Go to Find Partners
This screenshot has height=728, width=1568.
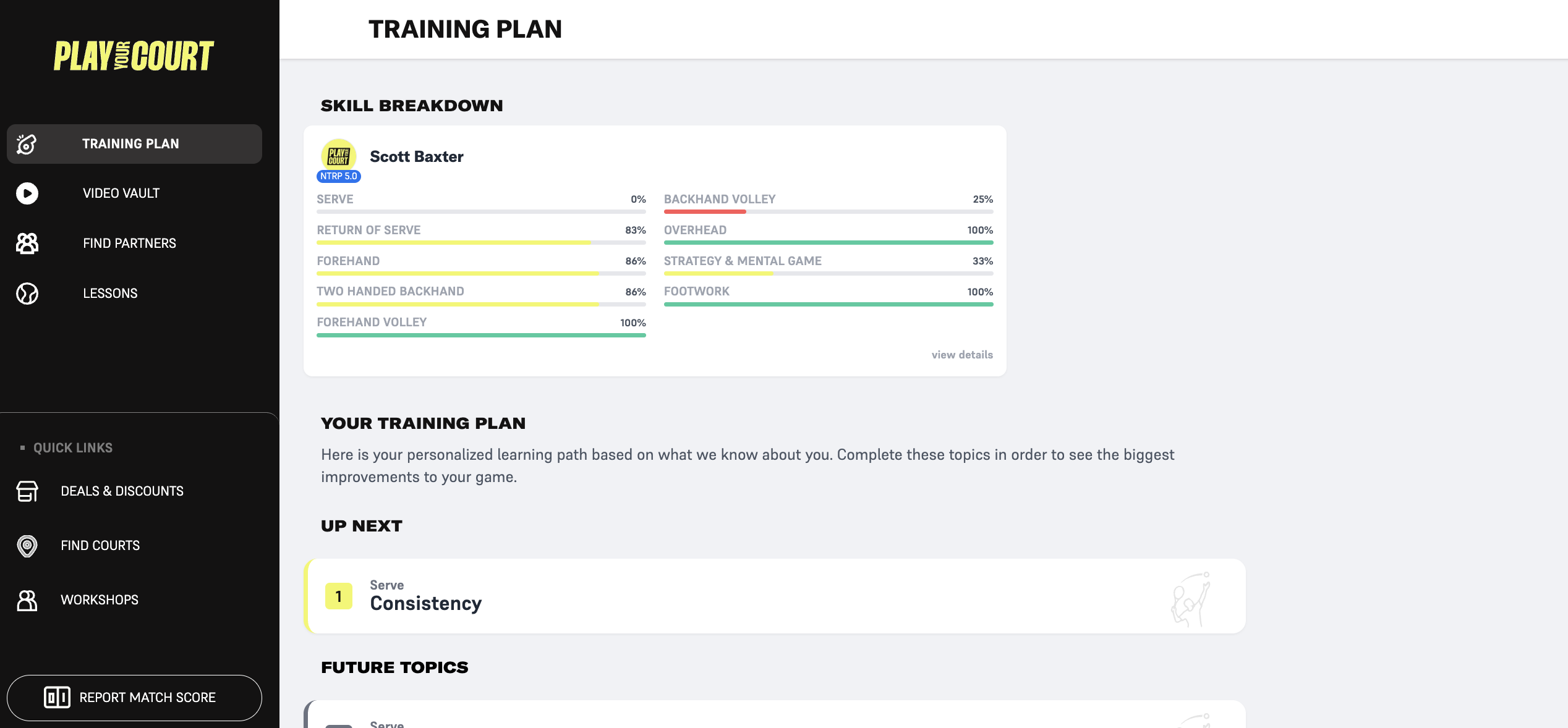tap(134, 243)
